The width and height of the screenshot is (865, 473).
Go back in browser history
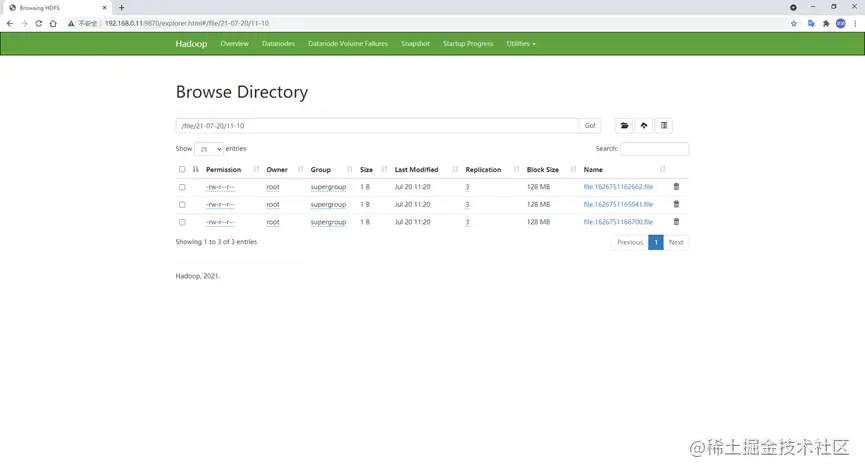point(10,23)
